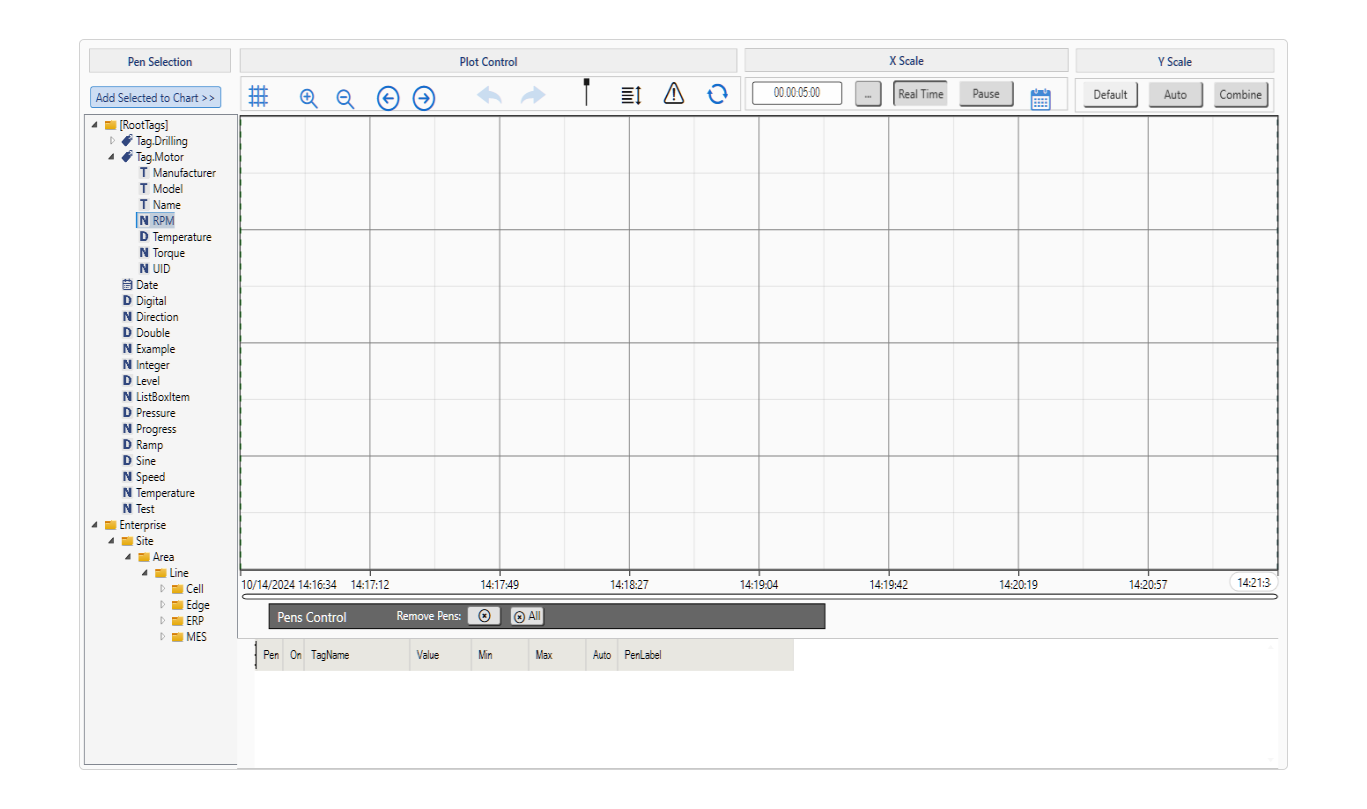Expand the Cell folder
This screenshot has height=809, width=1367.
pyautogui.click(x=163, y=589)
